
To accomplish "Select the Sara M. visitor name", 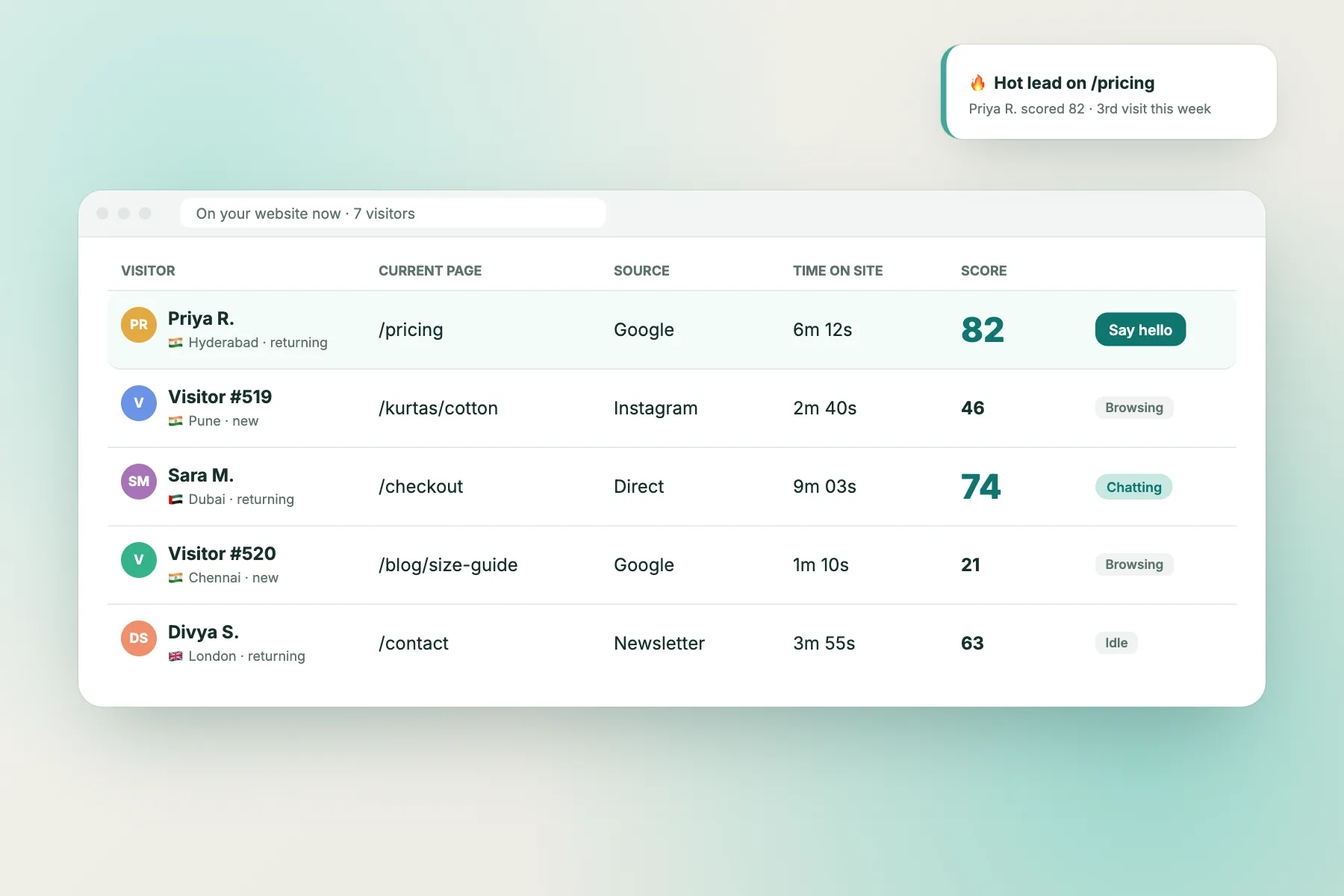I will [x=201, y=476].
